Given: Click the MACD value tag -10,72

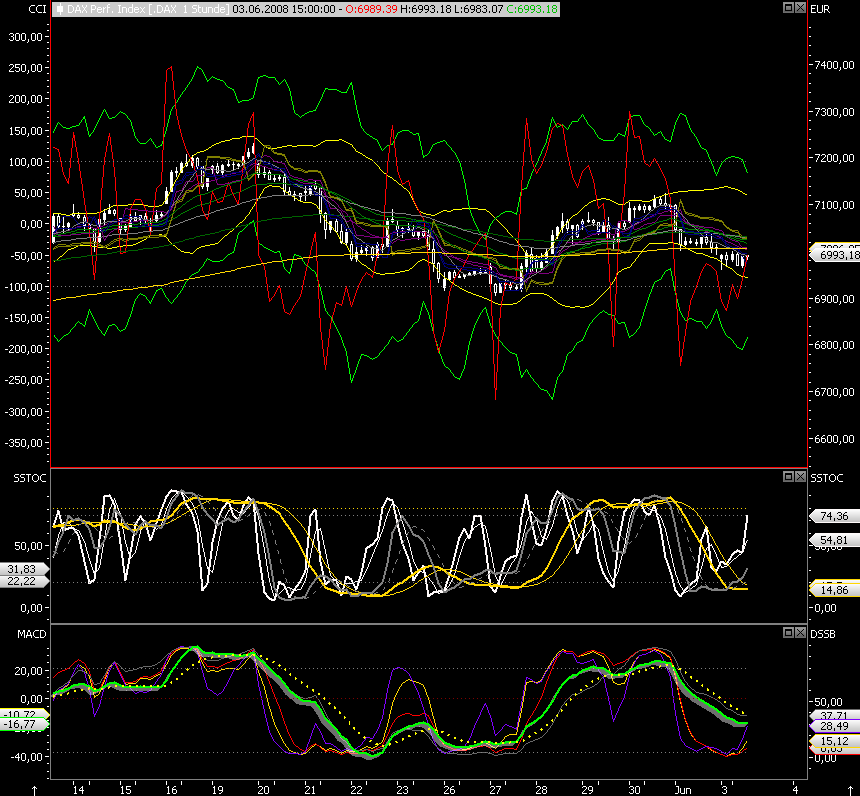Looking at the screenshot, I should click(22, 714).
